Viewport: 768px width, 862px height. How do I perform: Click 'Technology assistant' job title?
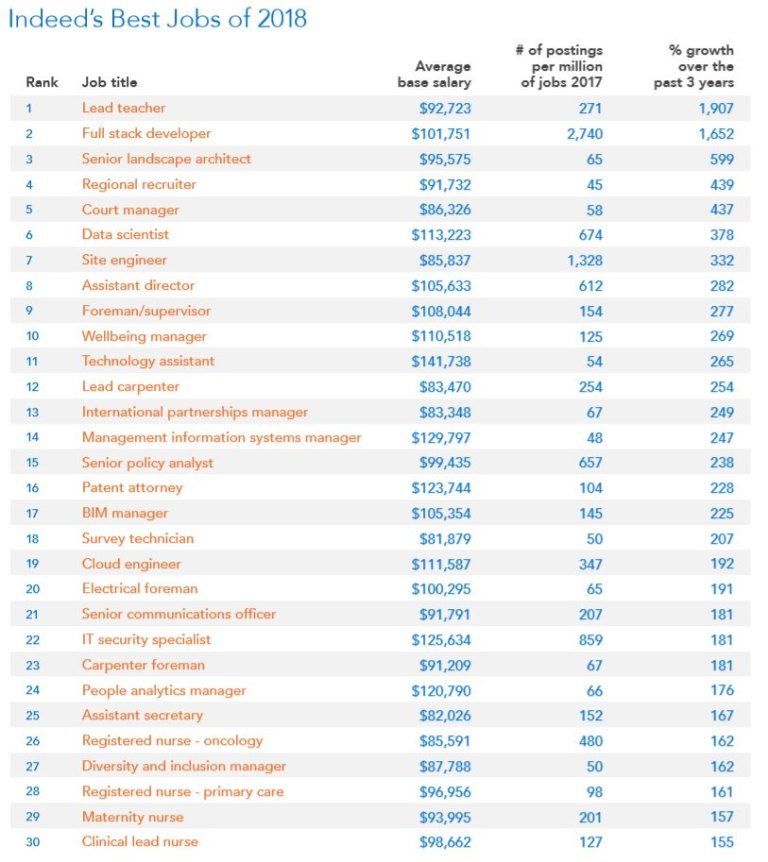tap(148, 361)
